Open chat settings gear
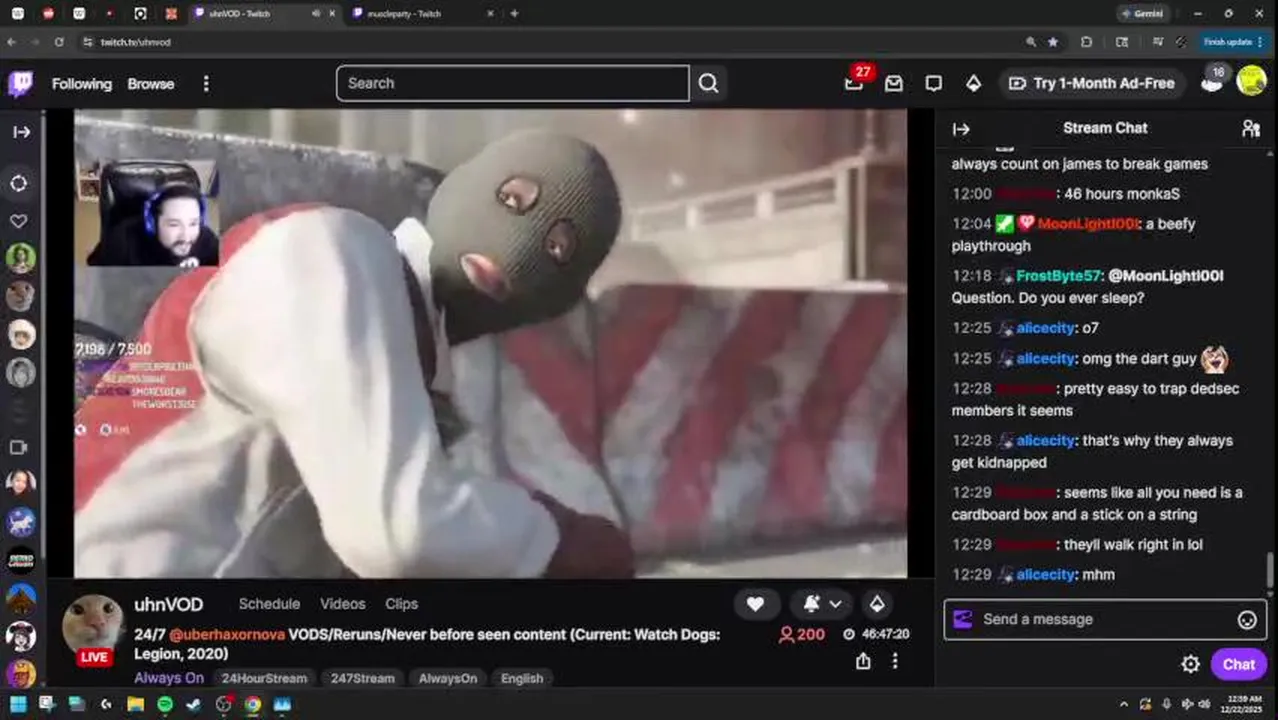 (1190, 664)
